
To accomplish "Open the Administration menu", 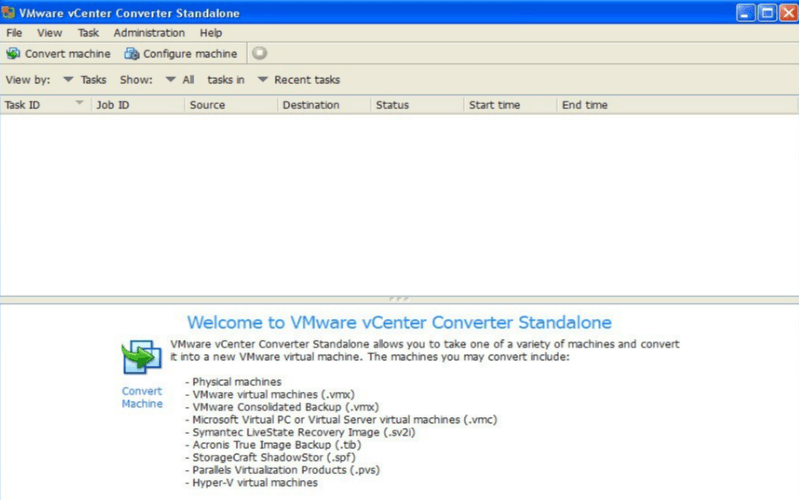I will 149,33.
